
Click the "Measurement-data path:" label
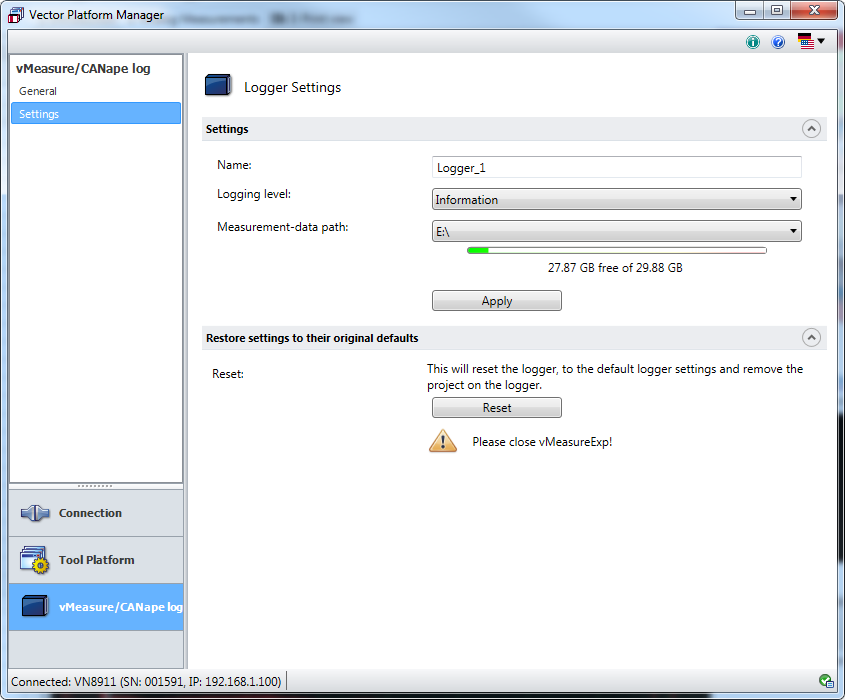click(x=282, y=227)
